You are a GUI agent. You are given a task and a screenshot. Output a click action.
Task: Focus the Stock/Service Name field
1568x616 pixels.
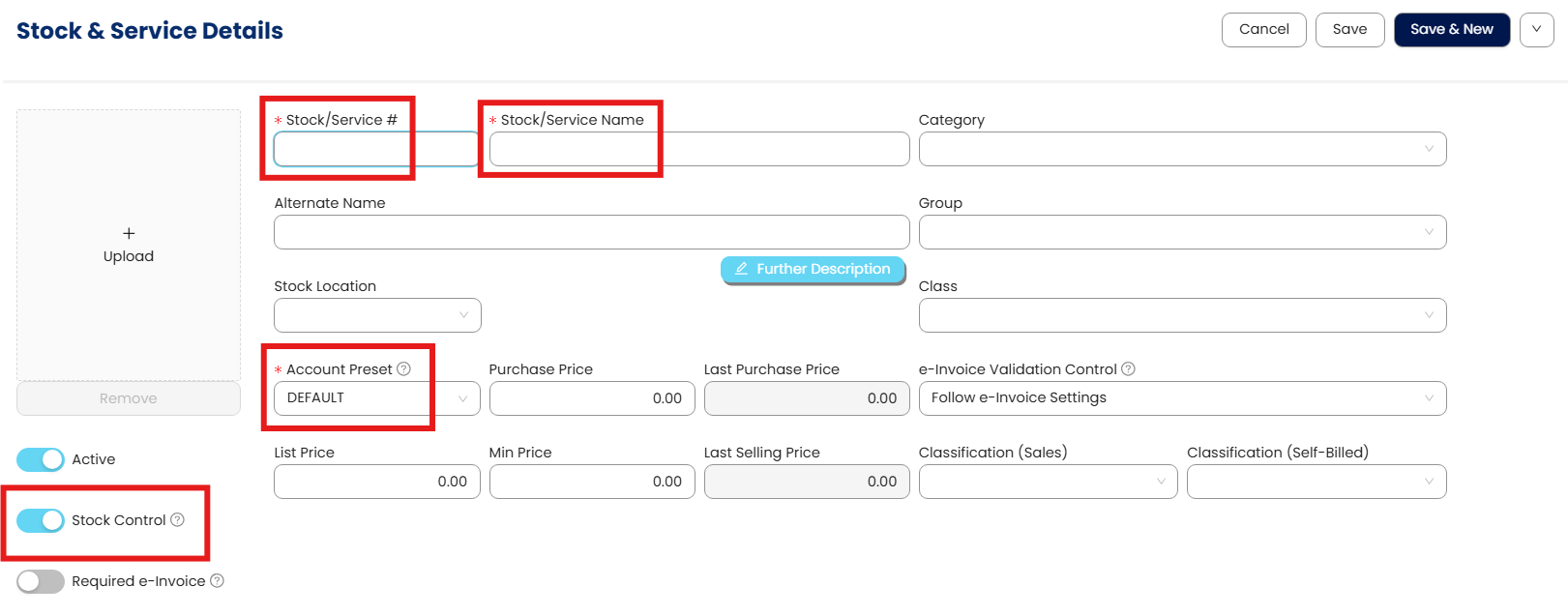tap(698, 149)
